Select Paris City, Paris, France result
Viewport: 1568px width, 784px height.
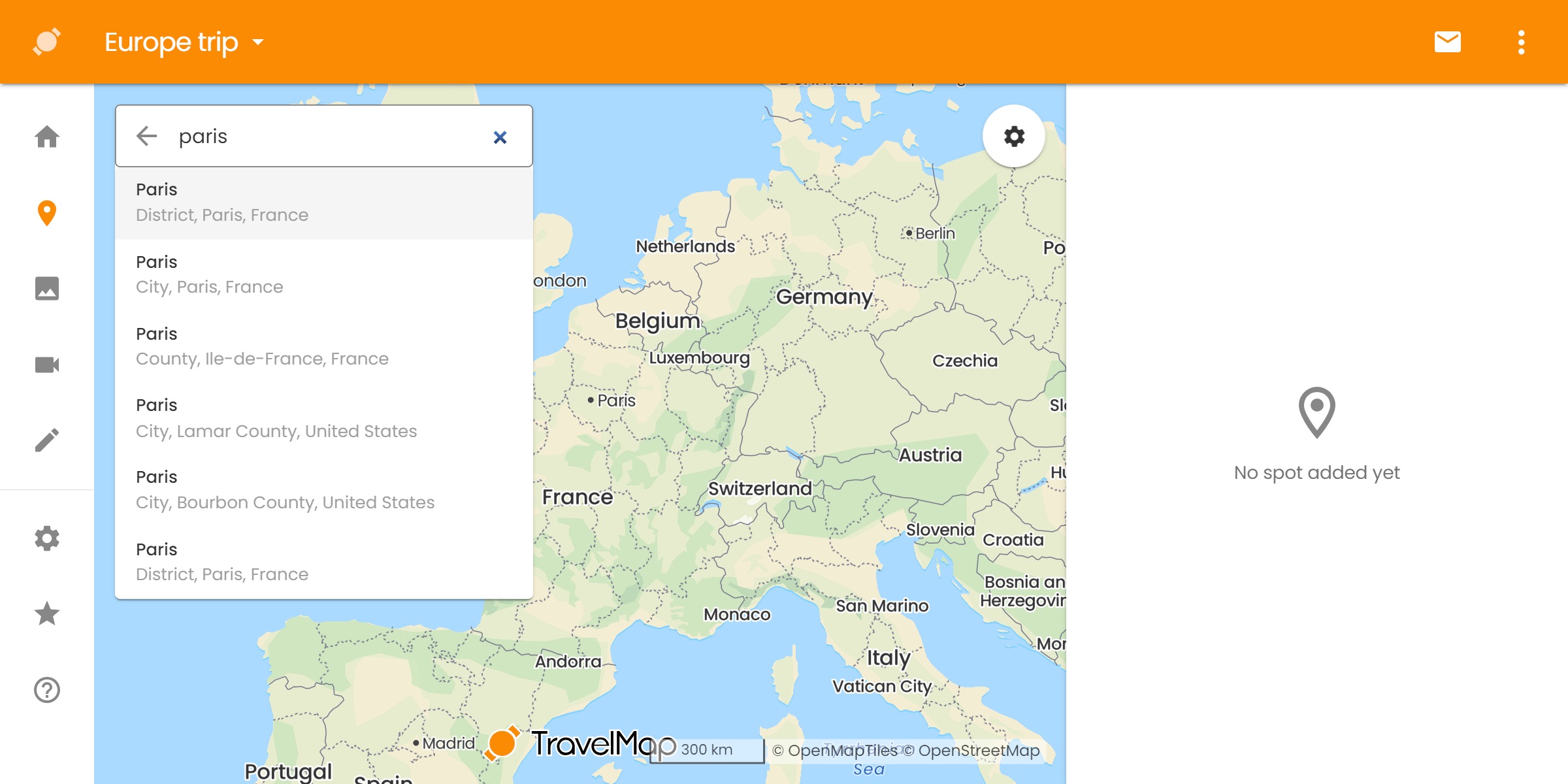tap(323, 274)
